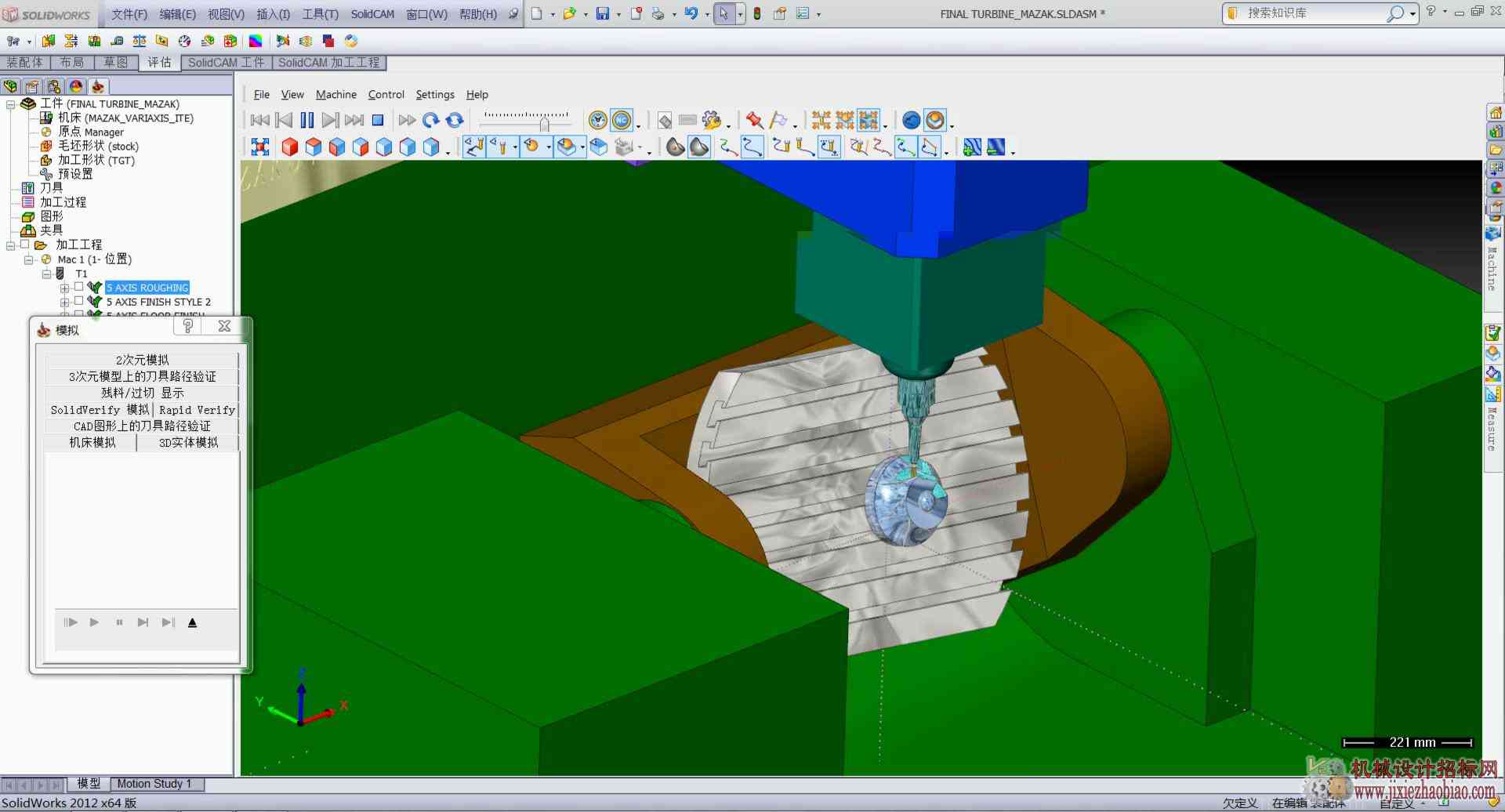Click the color spectrum icon in evaluate toolbar
The image size is (1505, 812).
click(x=256, y=41)
